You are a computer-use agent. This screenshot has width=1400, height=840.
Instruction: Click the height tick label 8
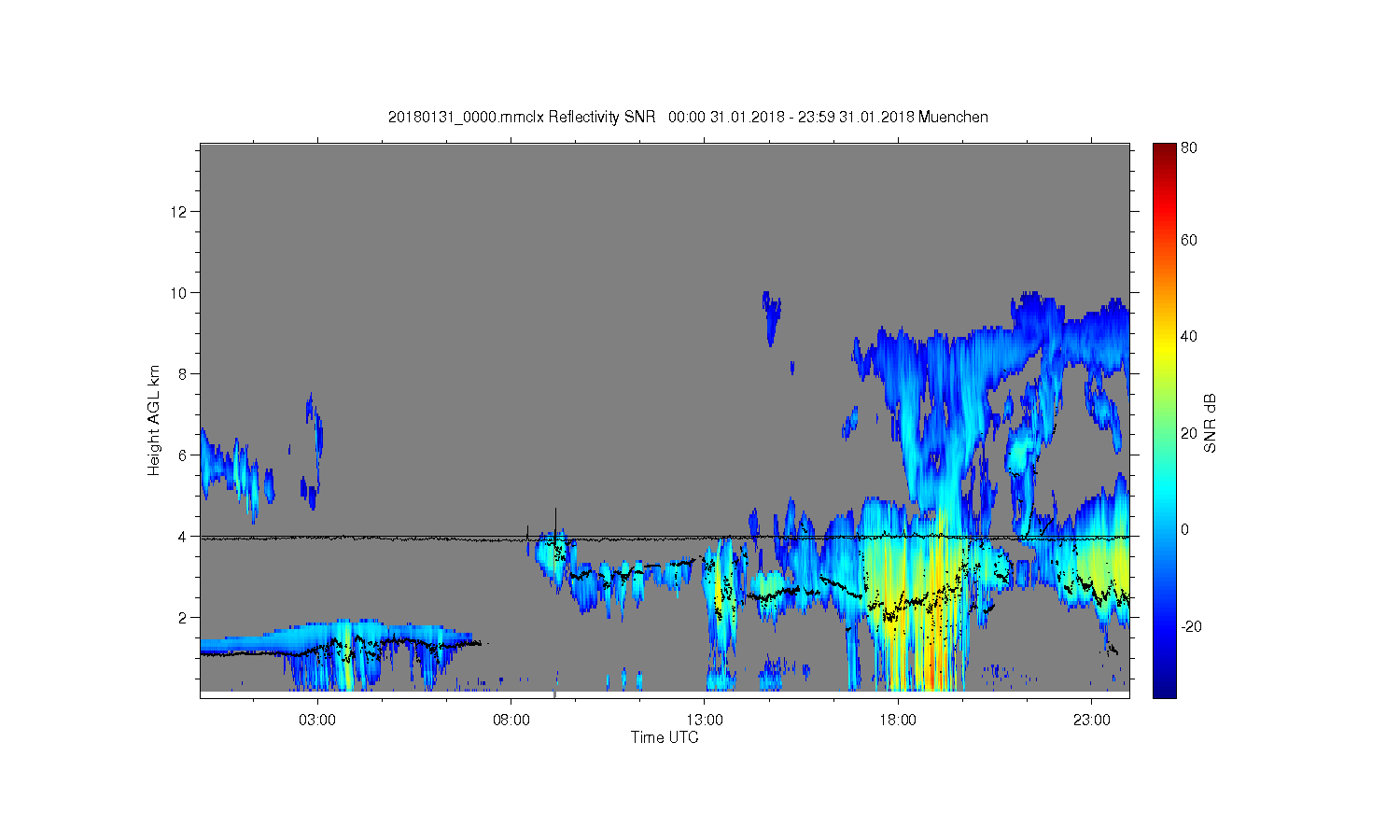[x=183, y=374]
